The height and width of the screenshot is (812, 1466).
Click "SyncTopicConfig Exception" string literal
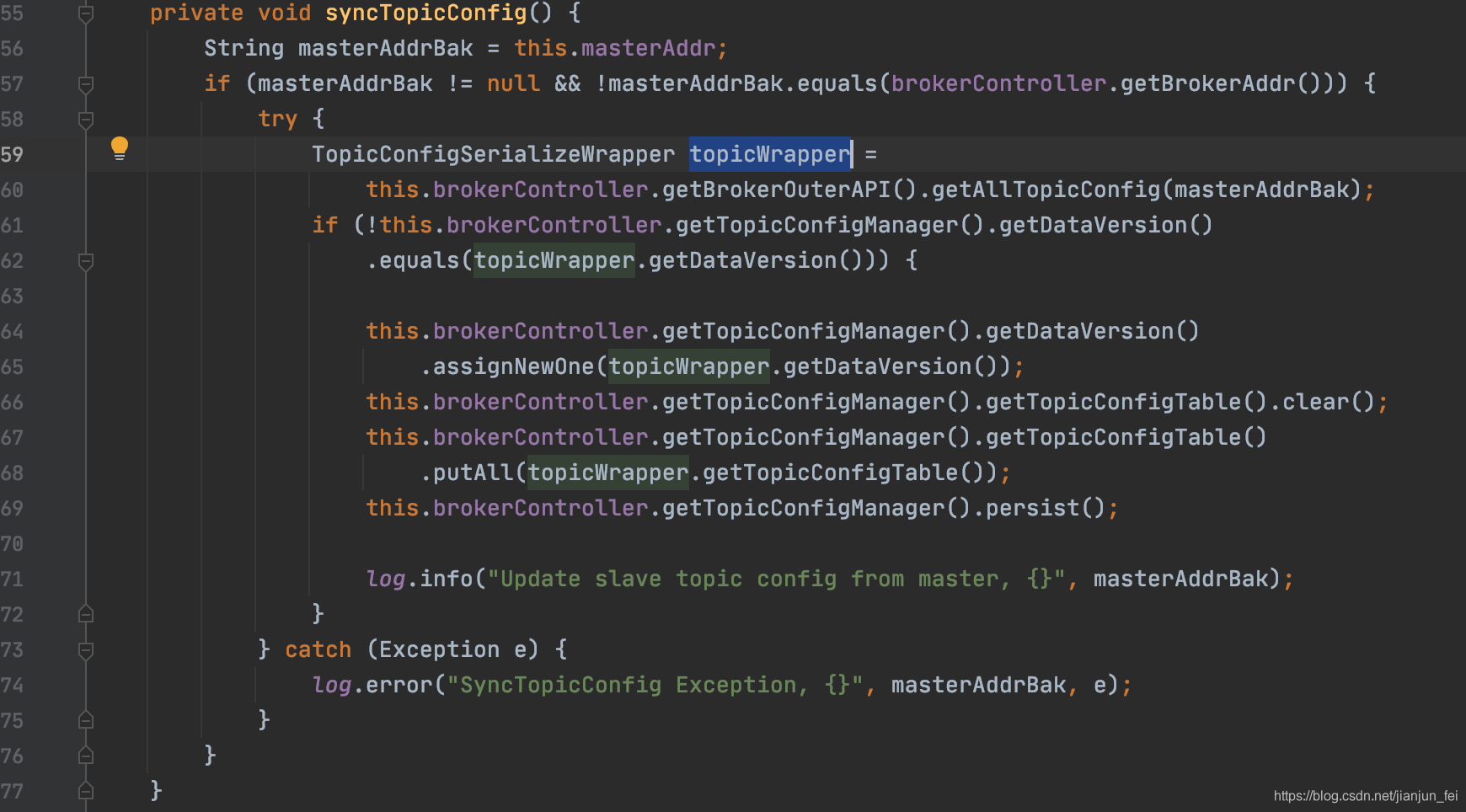coord(655,685)
